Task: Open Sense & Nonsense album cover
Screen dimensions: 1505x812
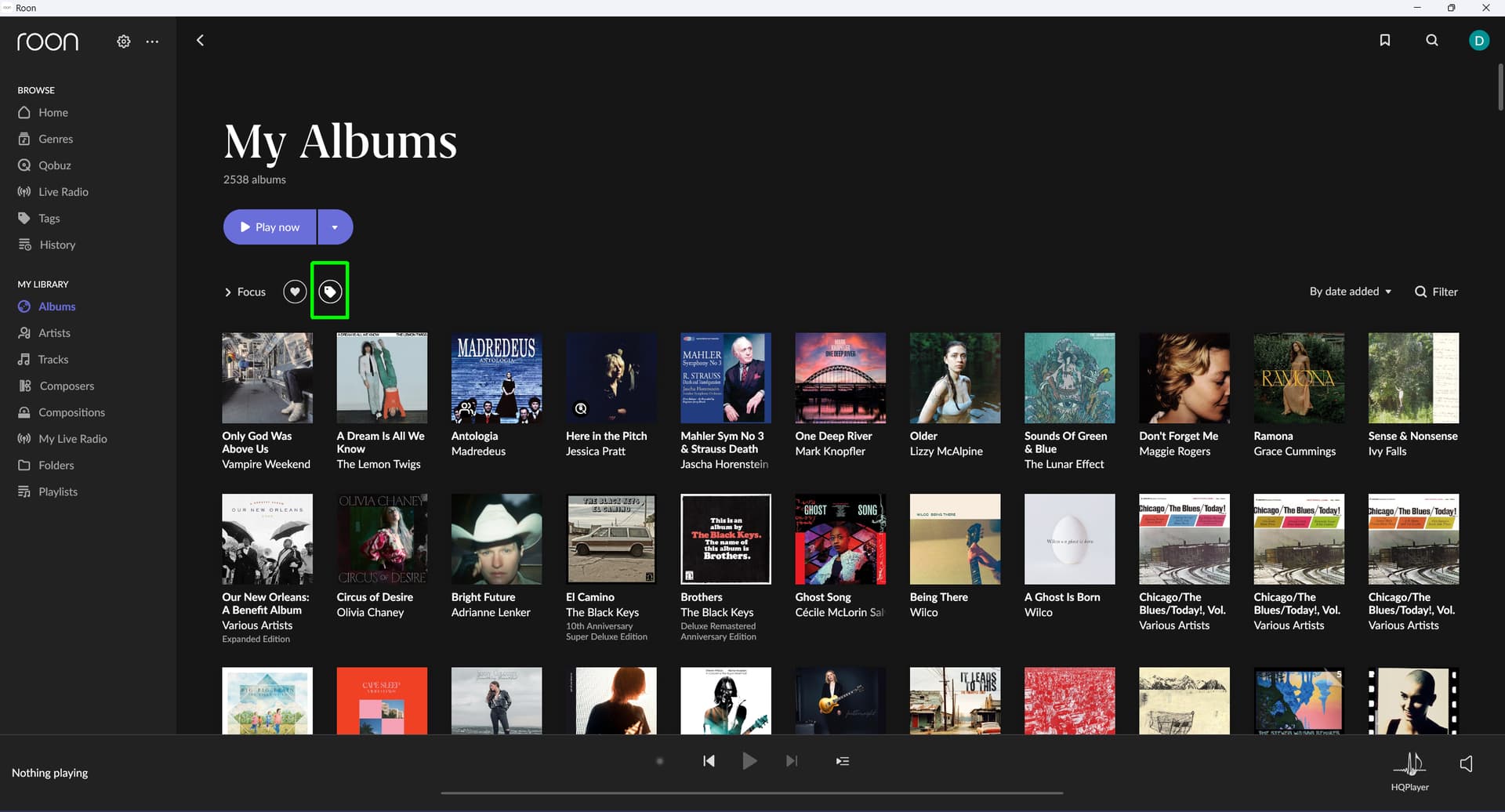Action: (x=1413, y=378)
